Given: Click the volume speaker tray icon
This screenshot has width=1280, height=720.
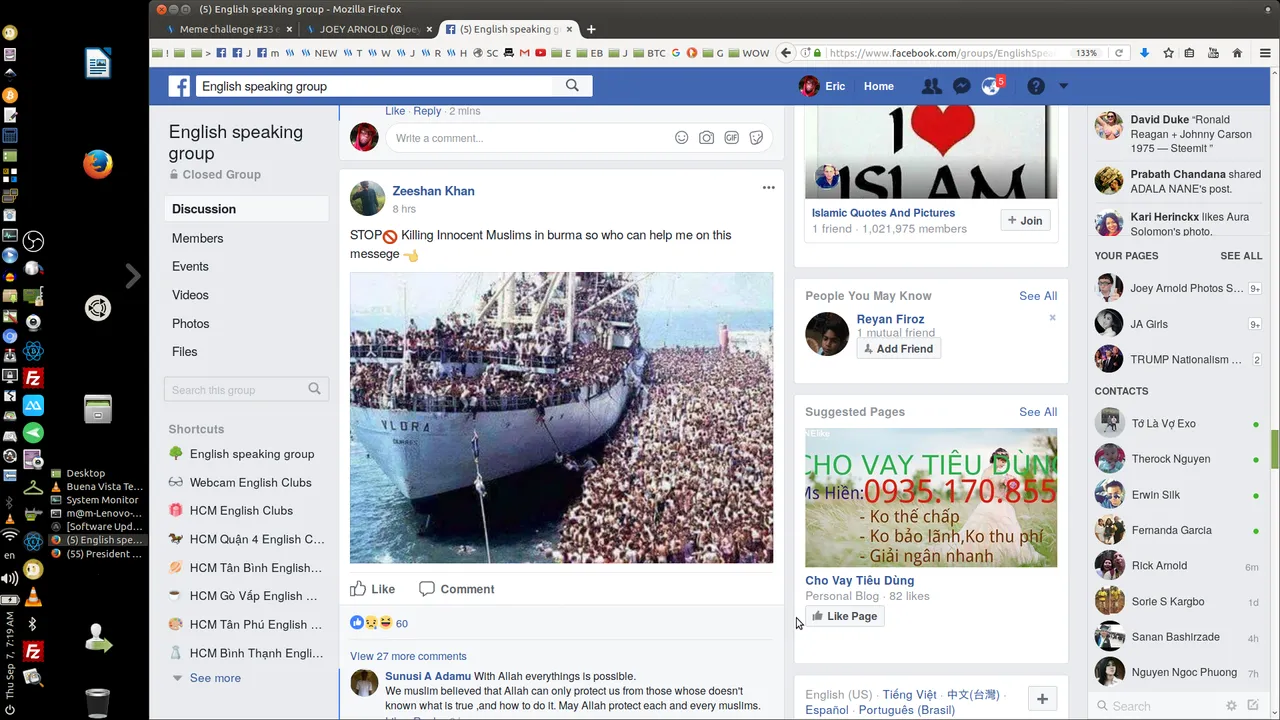Looking at the screenshot, I should pos(10,578).
